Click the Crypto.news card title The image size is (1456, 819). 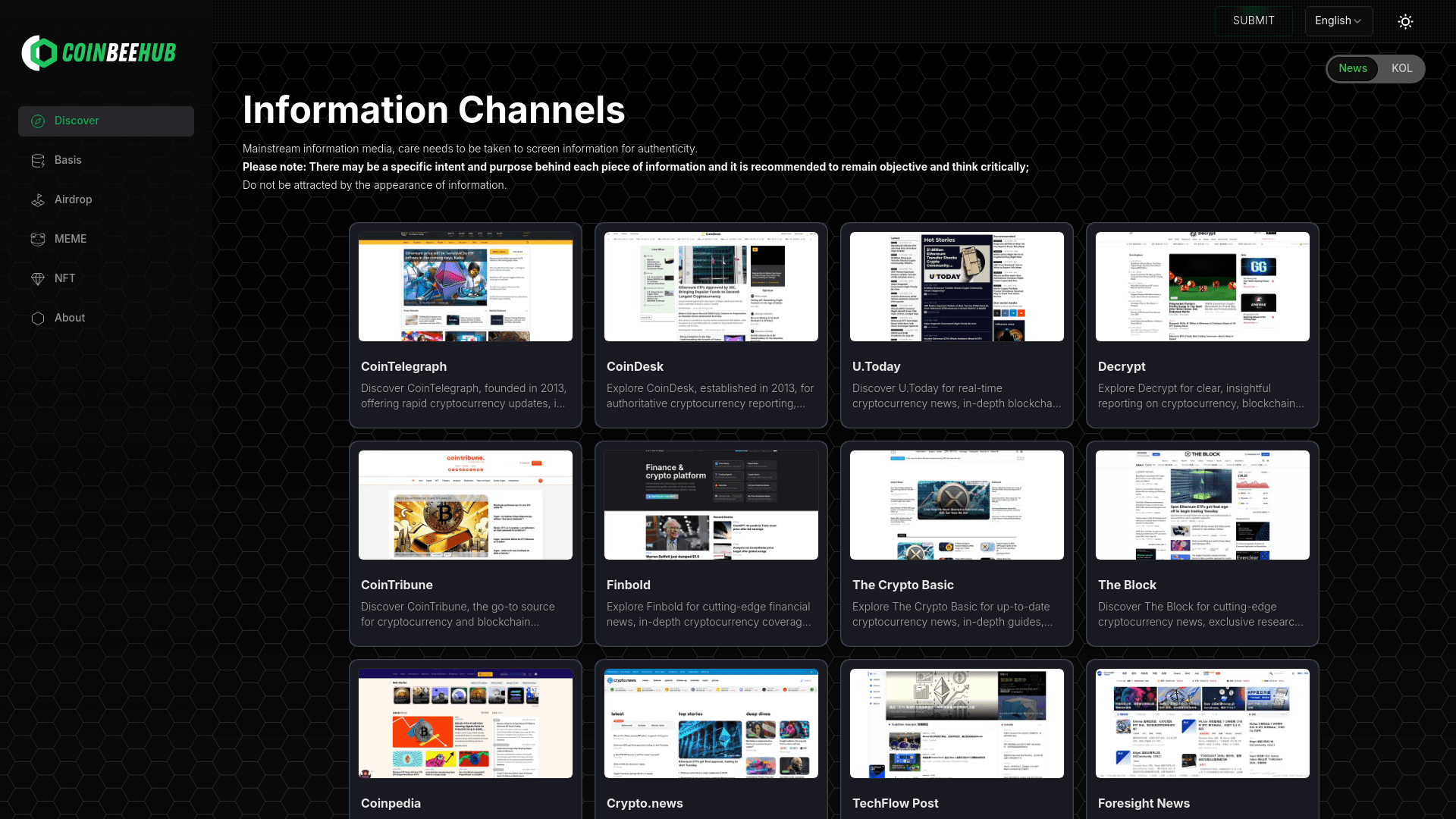(x=645, y=804)
